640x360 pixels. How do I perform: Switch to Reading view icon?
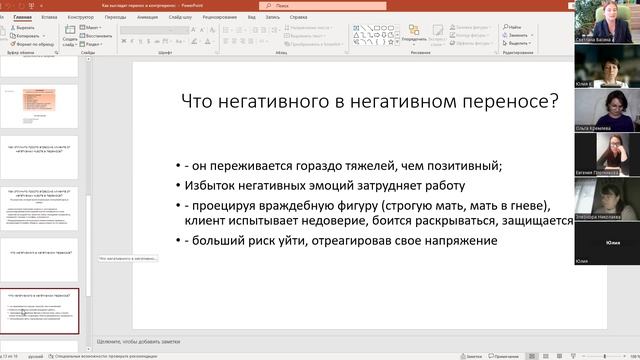[560, 356]
